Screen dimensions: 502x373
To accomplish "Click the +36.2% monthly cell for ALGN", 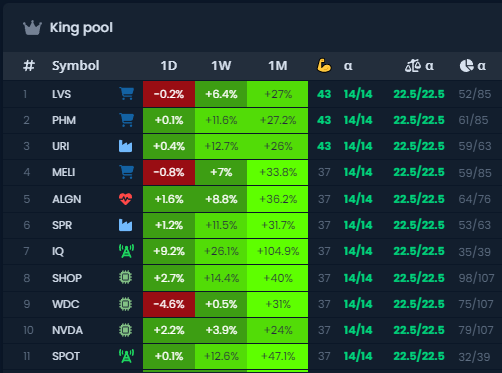I will (x=278, y=199).
